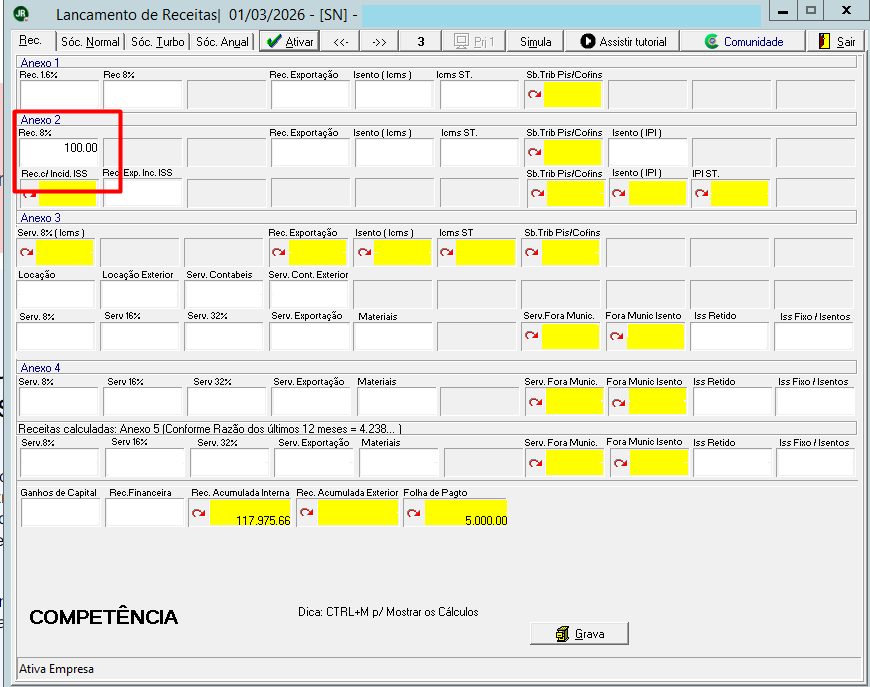Viewport: 870px width, 687px height.
Task: Click the Rec.Financeira field
Action: 145,512
